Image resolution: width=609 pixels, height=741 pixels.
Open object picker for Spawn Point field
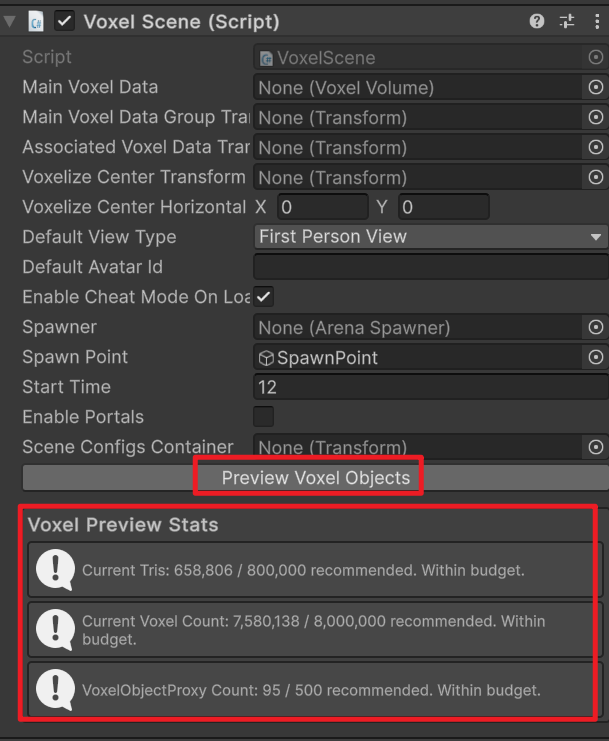[x=596, y=357]
